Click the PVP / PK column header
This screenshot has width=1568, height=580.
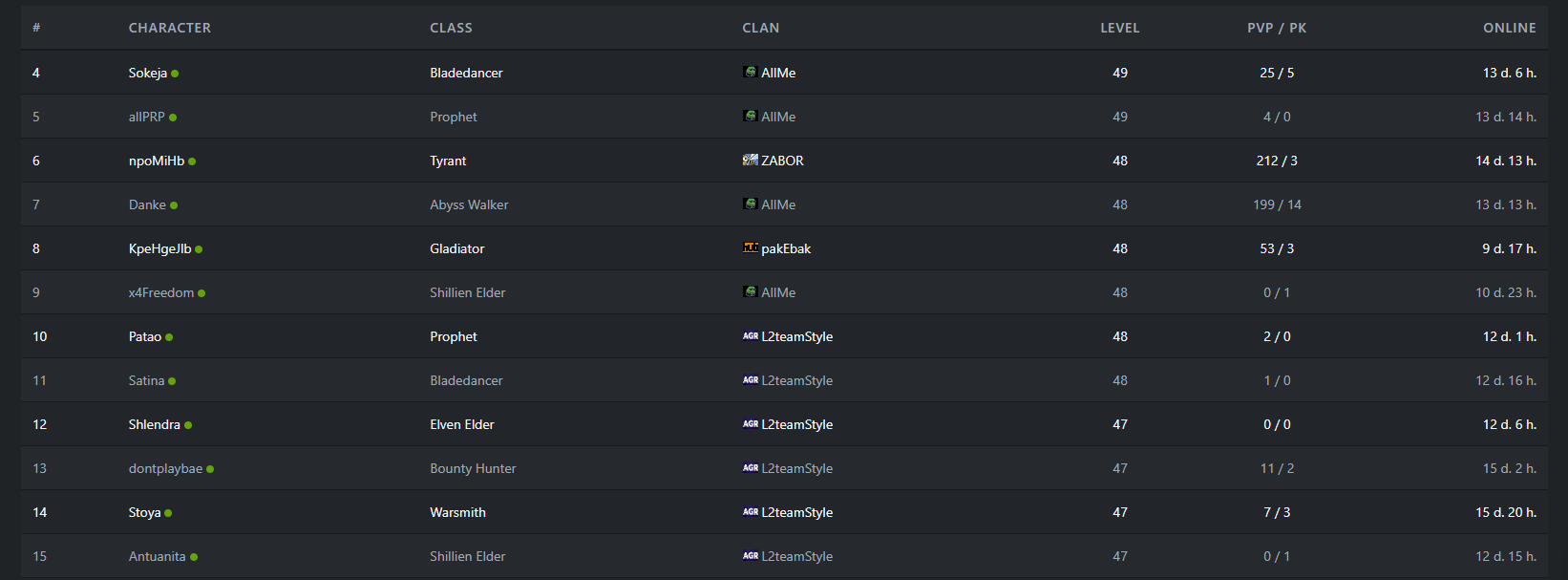(1277, 28)
